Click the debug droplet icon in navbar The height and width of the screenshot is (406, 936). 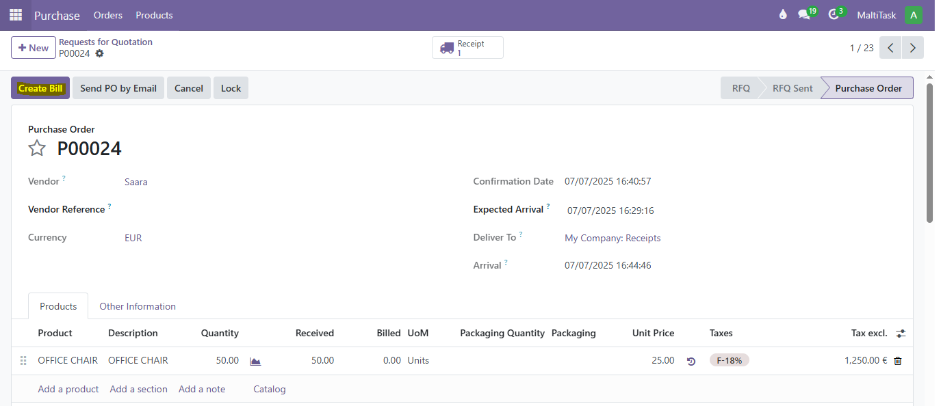[x=782, y=15]
